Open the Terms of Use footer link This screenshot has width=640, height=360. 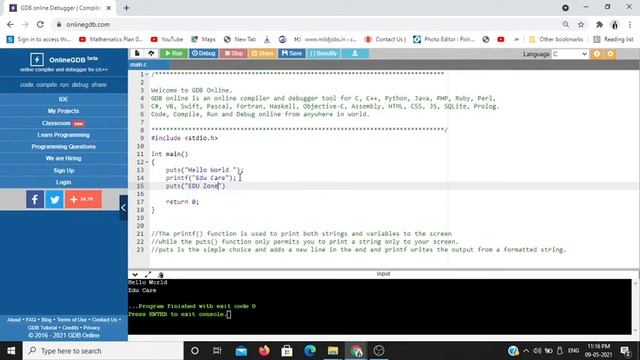click(x=72, y=320)
